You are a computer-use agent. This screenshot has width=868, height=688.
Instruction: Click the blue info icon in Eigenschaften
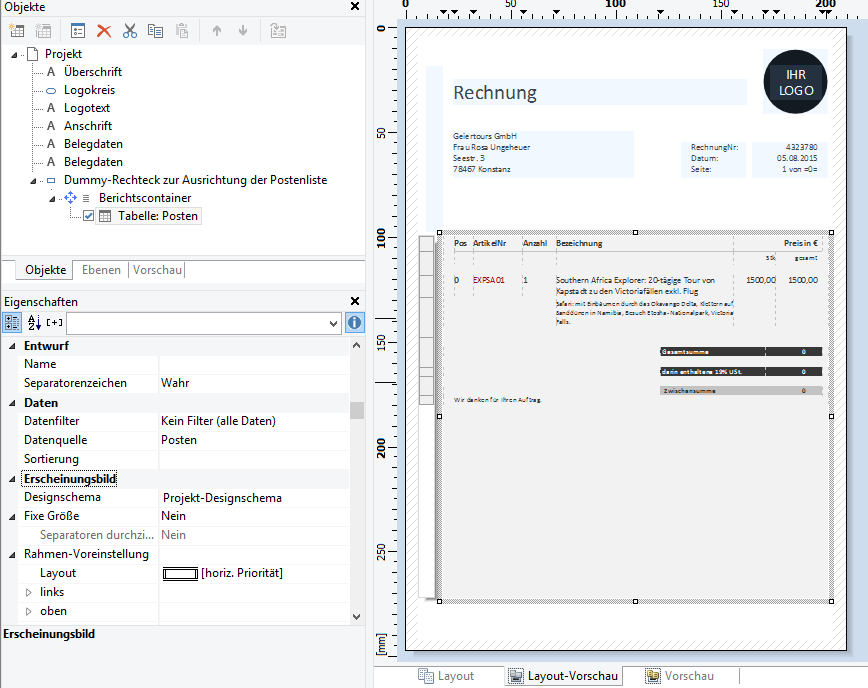355,323
